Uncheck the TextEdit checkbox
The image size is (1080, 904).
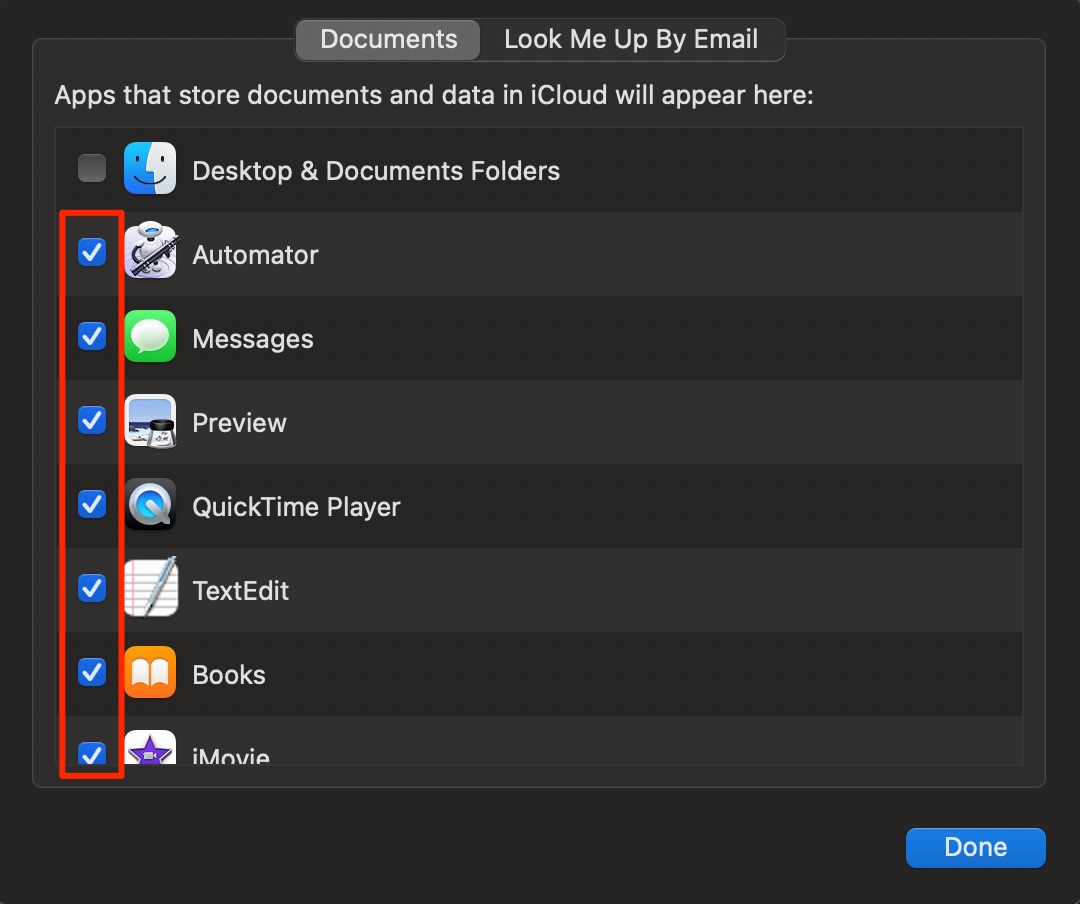tap(91, 589)
